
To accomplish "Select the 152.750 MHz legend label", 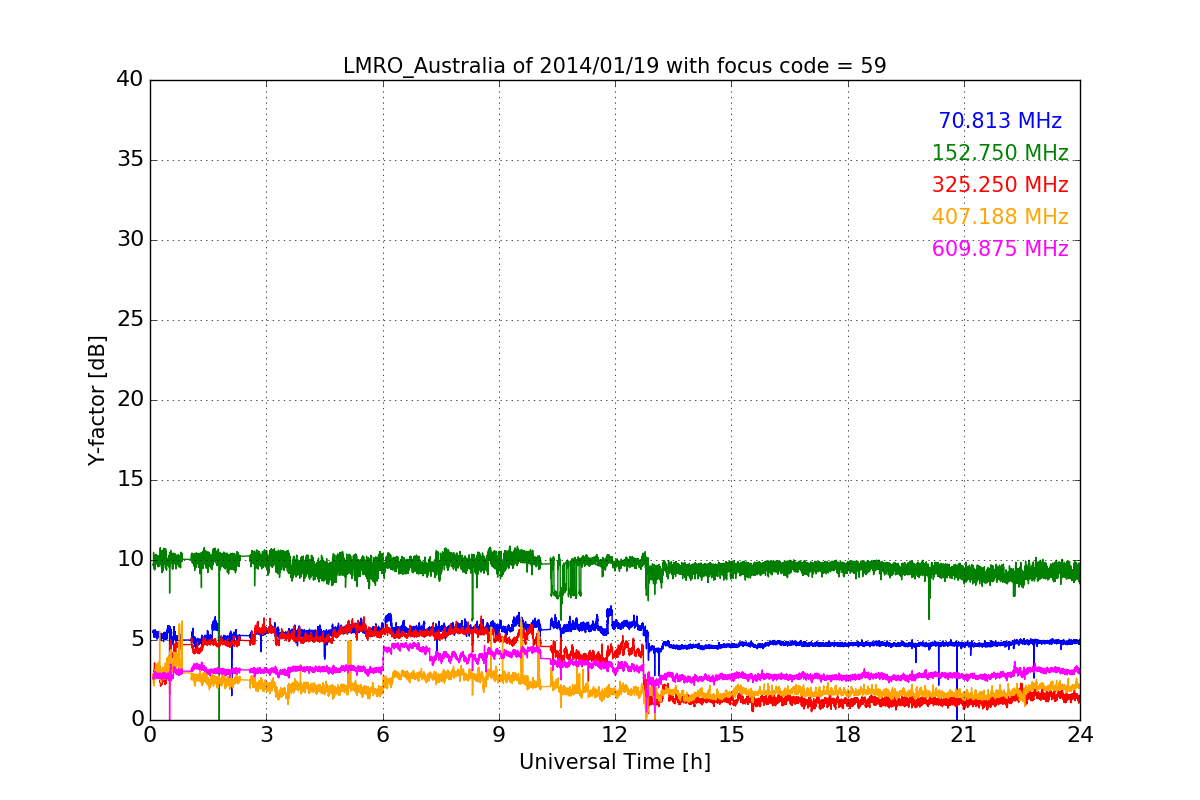I will click(x=1000, y=153).
